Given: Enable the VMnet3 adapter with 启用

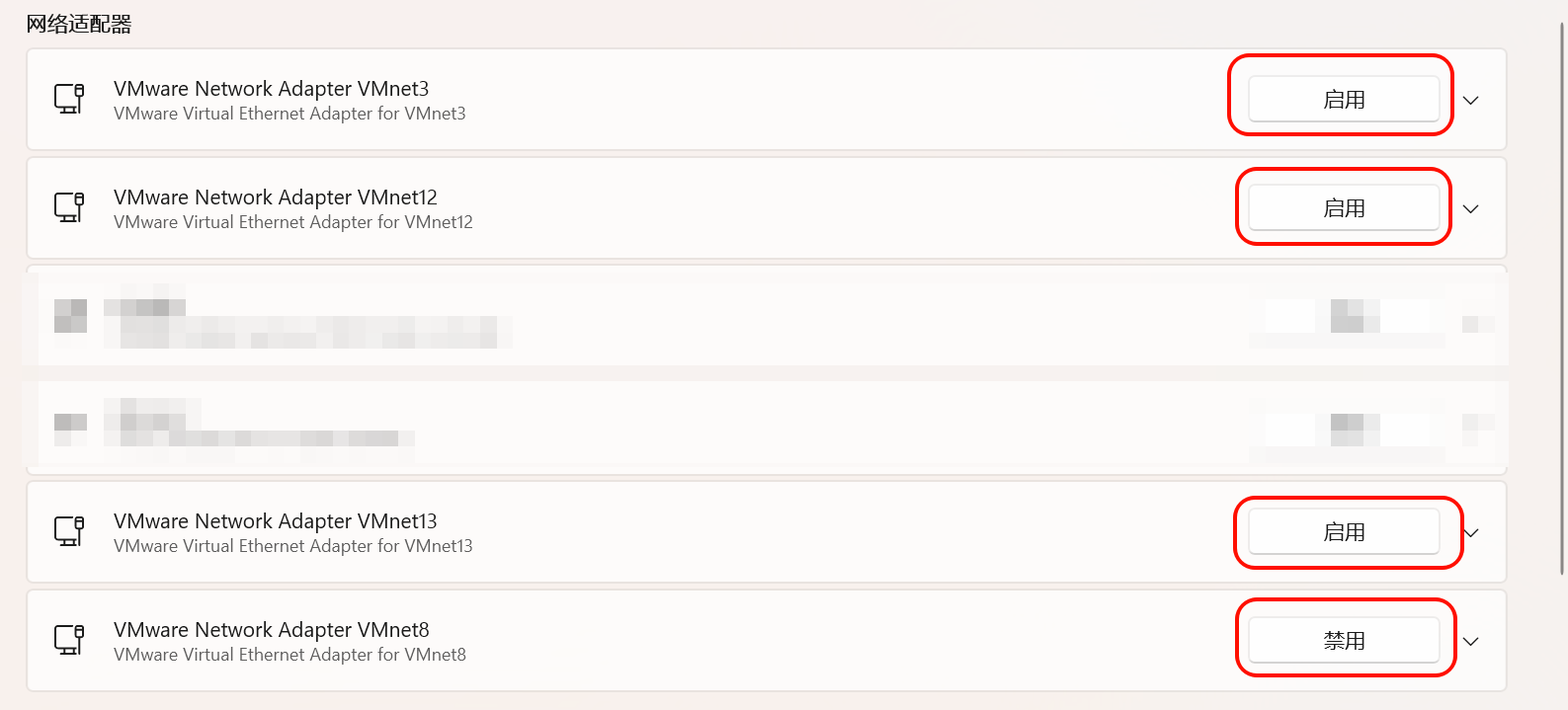Looking at the screenshot, I should pyautogui.click(x=1344, y=99).
